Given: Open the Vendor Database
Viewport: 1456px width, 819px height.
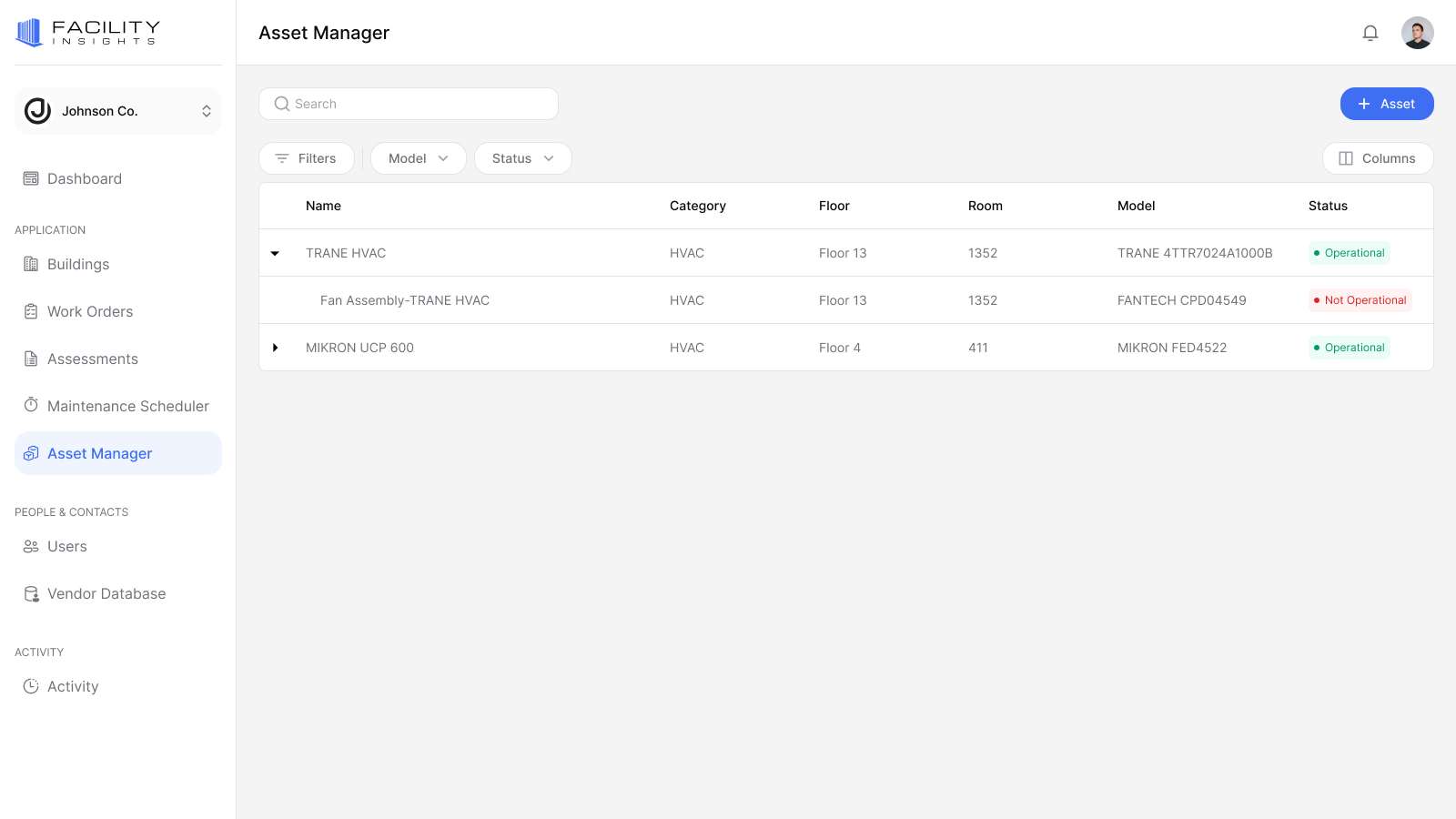Looking at the screenshot, I should pos(106,593).
